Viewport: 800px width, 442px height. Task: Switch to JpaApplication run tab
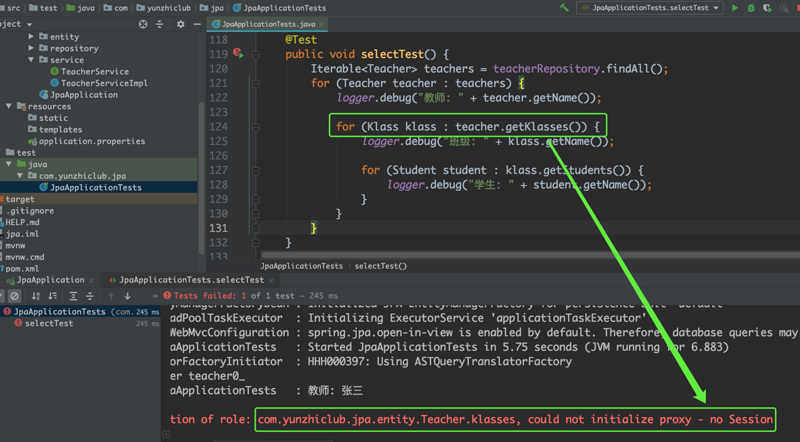coord(50,280)
